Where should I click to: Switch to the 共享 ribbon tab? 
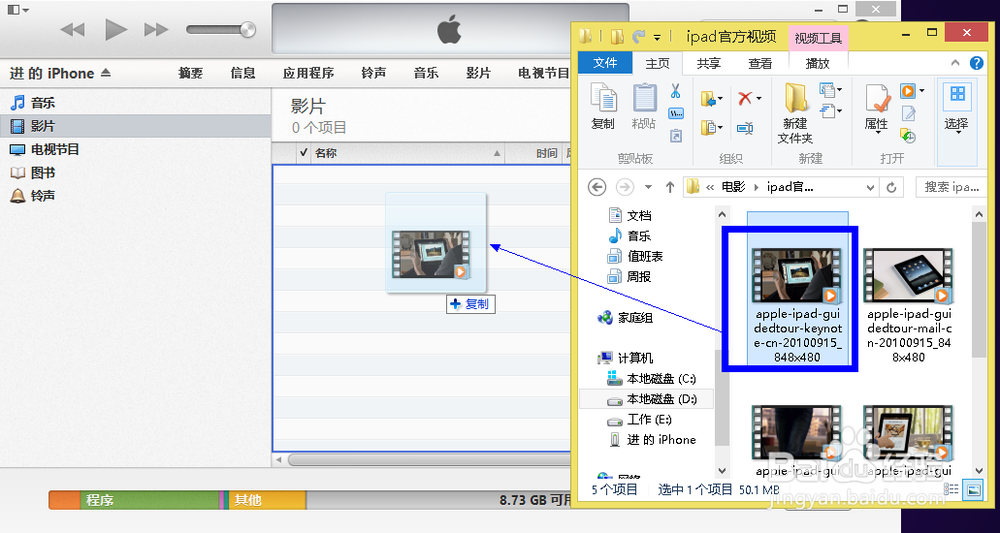tap(709, 63)
